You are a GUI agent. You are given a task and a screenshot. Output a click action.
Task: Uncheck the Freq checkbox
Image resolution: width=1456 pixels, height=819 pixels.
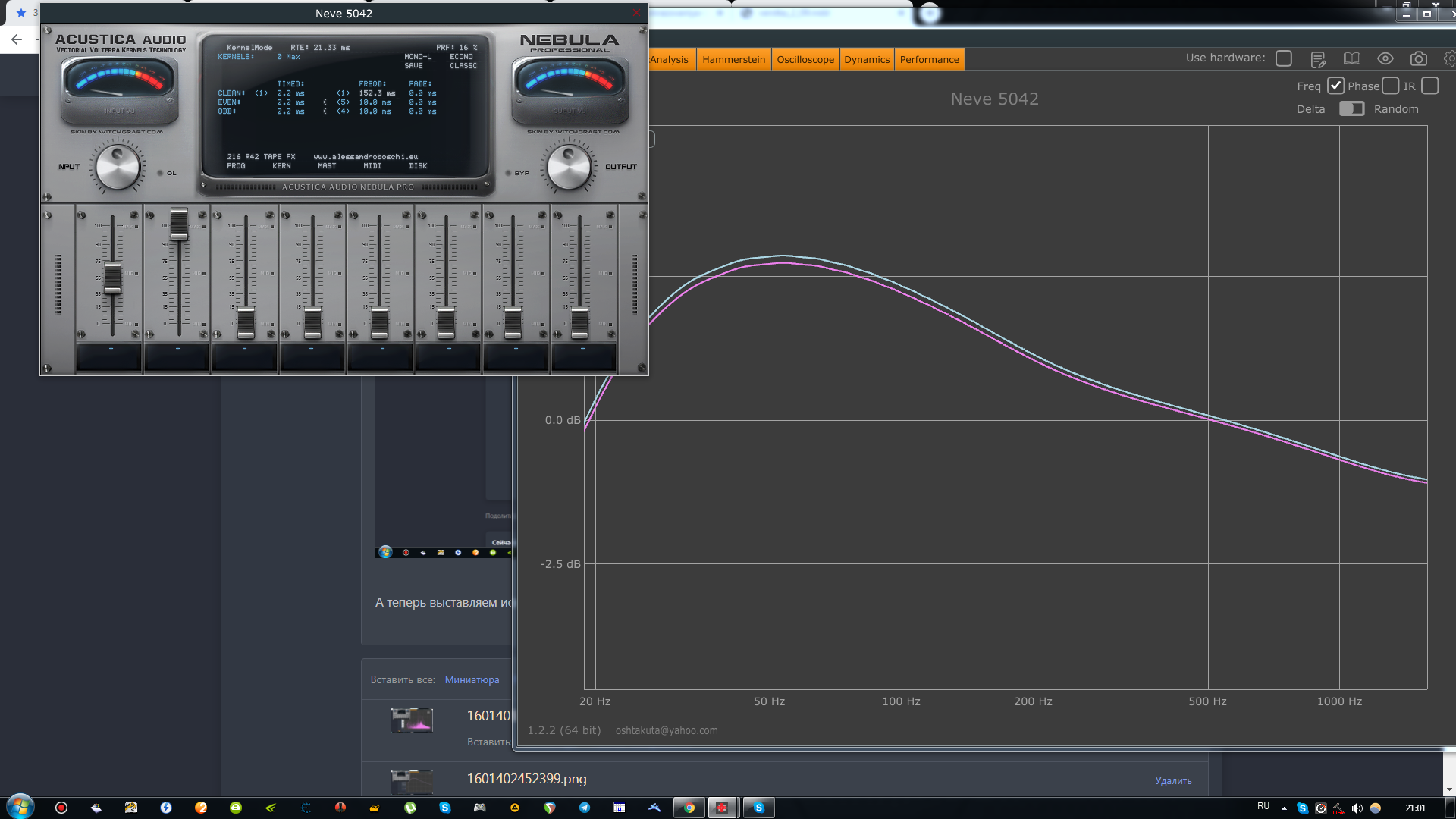pyautogui.click(x=1335, y=86)
